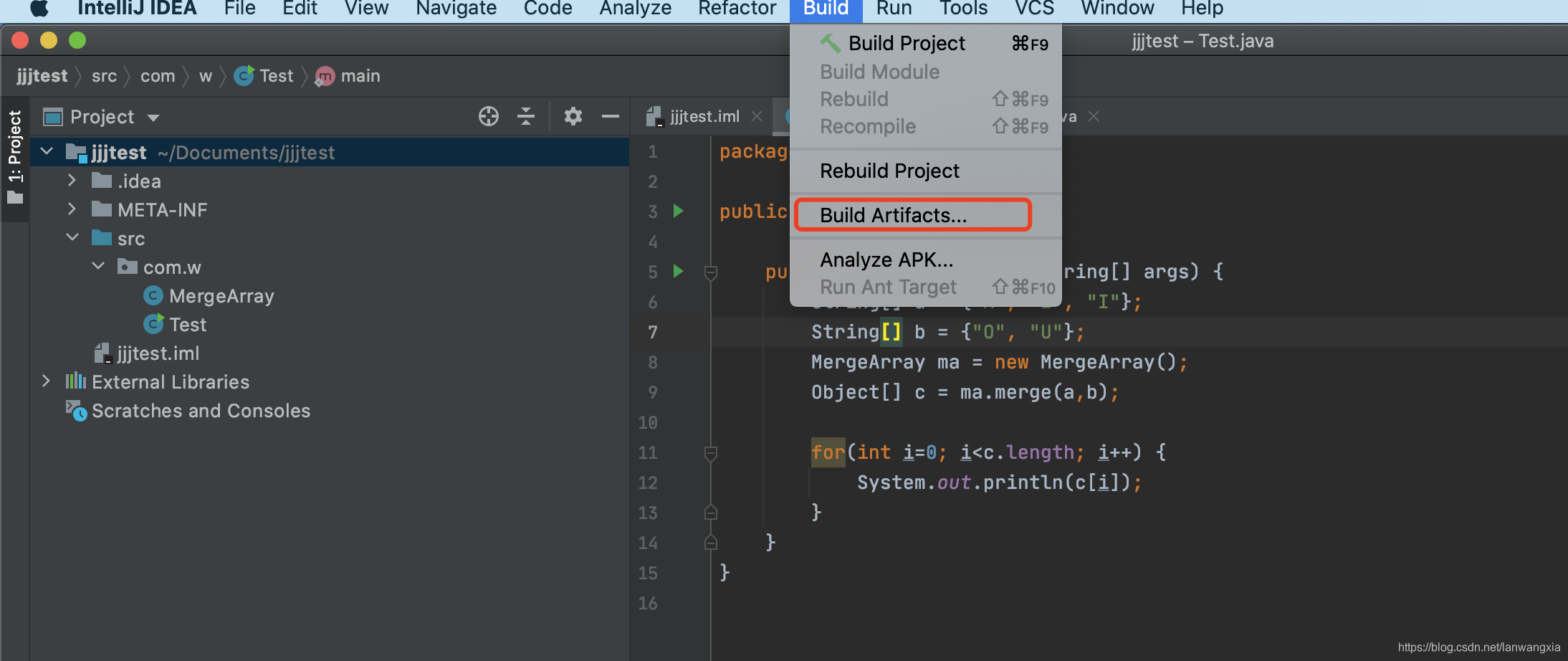The height and width of the screenshot is (661, 1568).
Task: Click the jjjtest breadcrumb
Action: 42,76
